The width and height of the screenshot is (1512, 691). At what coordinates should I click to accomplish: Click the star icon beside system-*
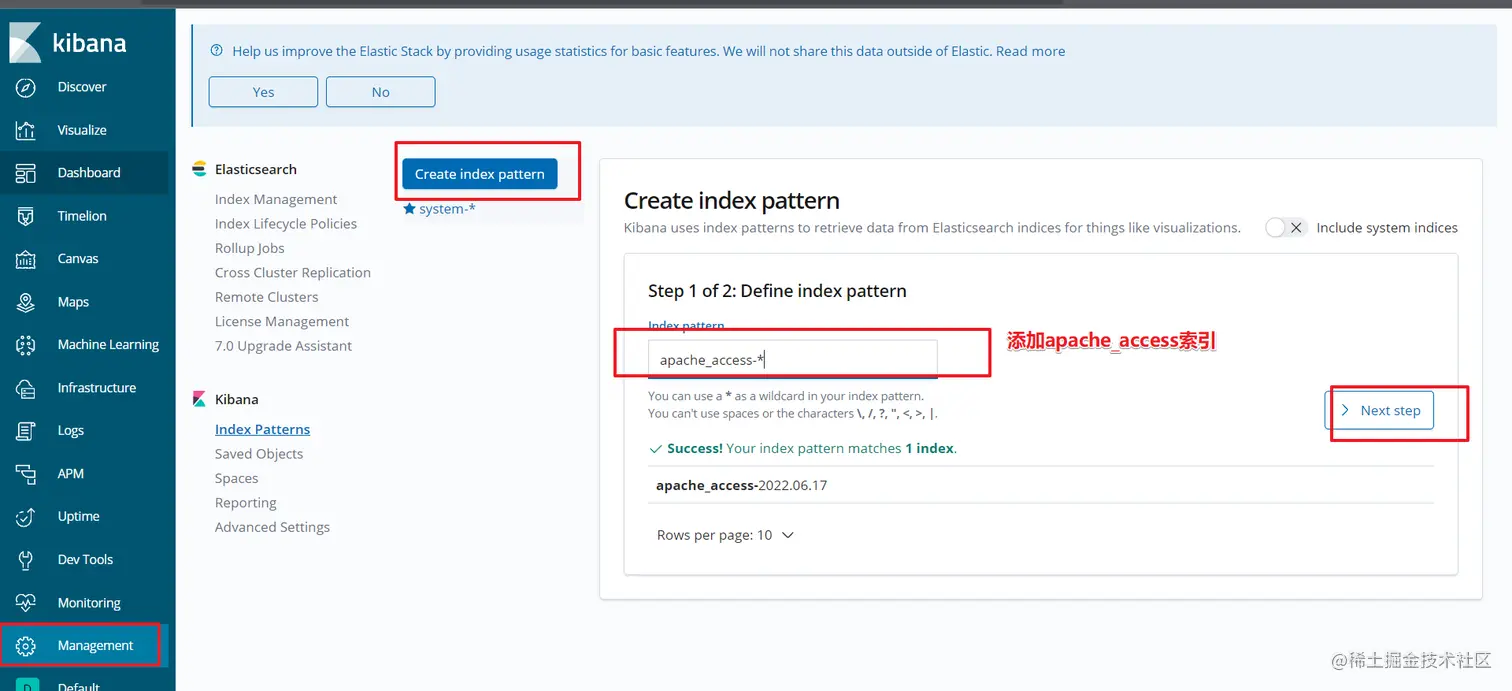tap(409, 209)
